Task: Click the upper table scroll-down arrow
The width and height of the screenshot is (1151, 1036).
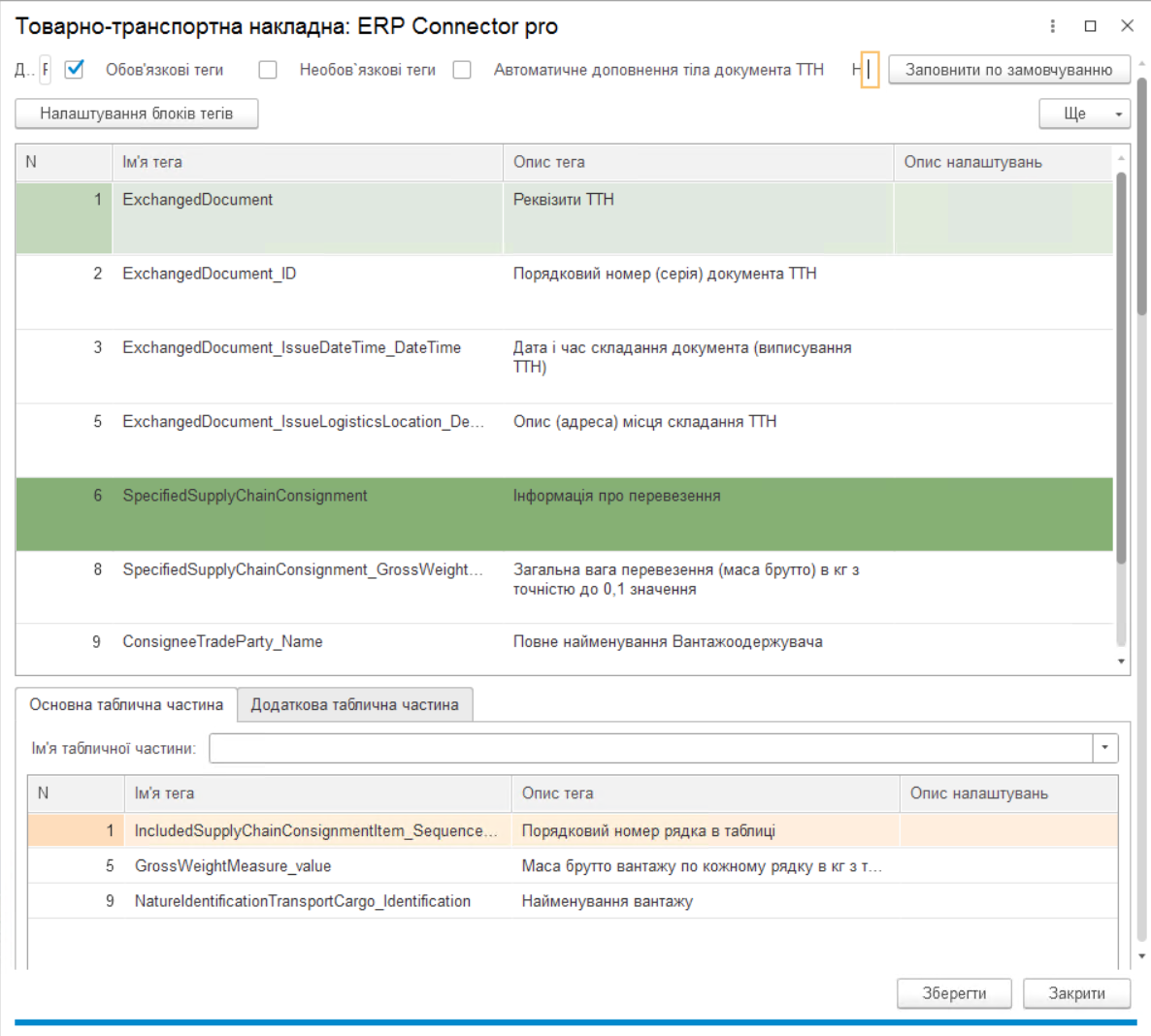Action: point(1121,662)
